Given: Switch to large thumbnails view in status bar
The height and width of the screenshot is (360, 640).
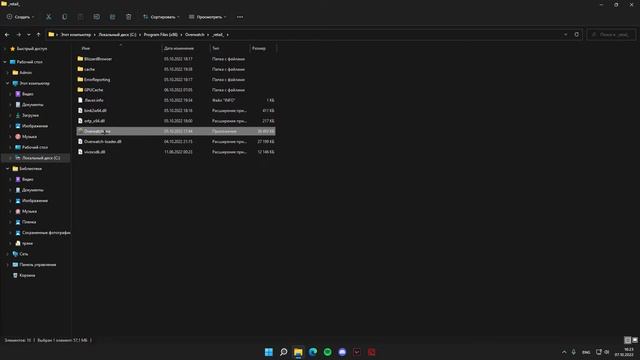Looking at the screenshot, I should (x=635, y=340).
